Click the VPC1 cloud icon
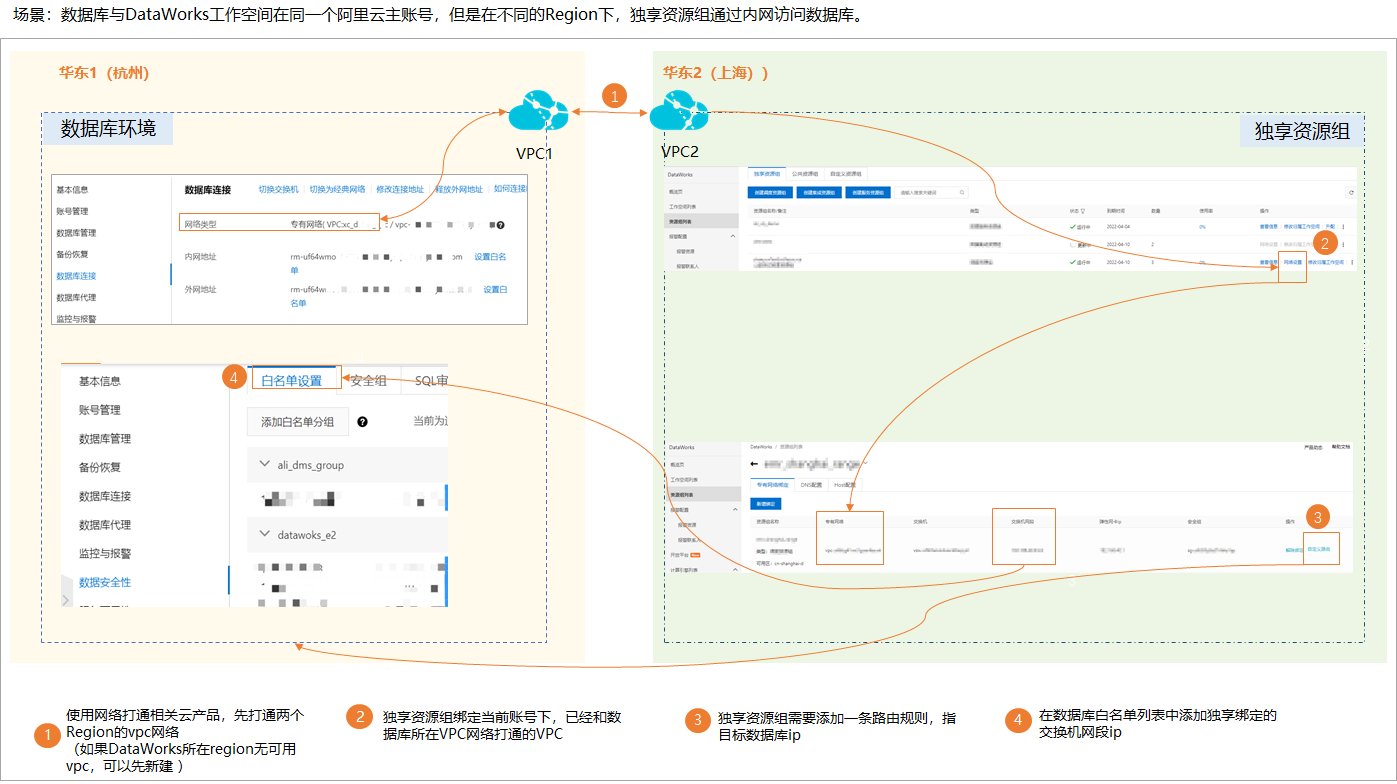This screenshot has height=784, width=1397. point(538,112)
